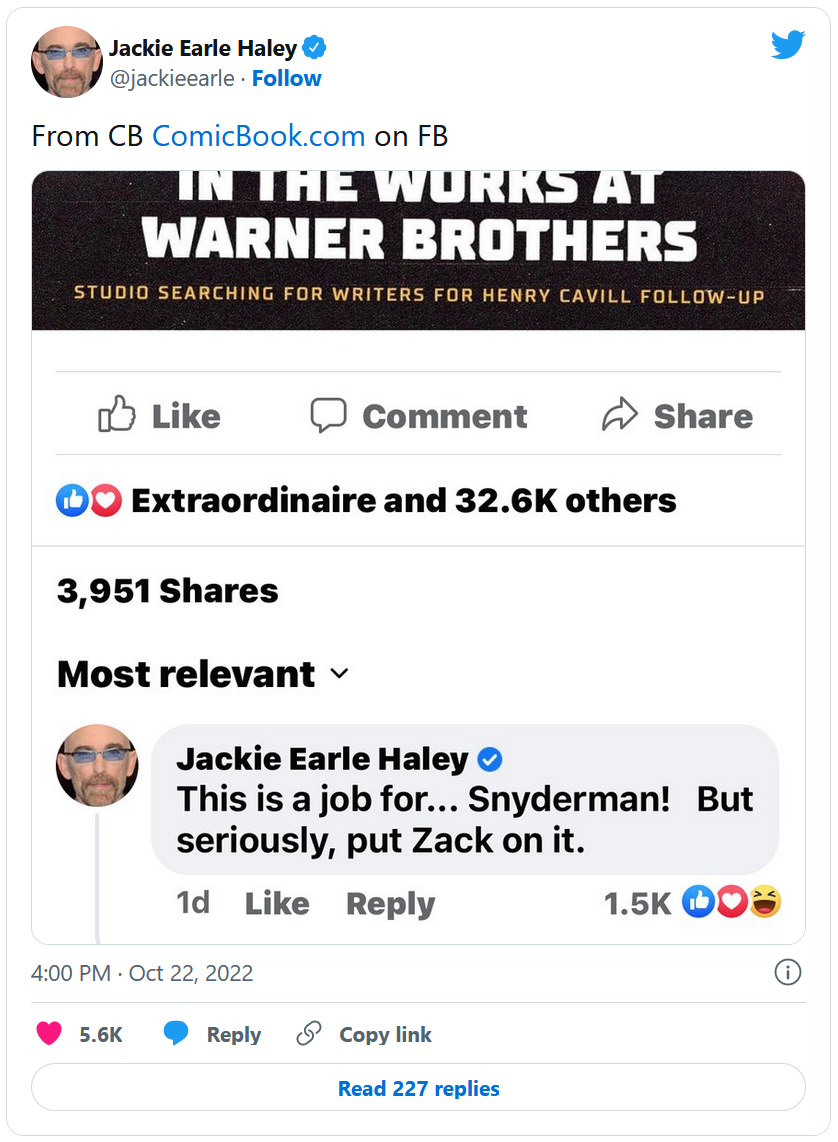Click the Twitter bird logo
Screen dimensions: 838x1142
coord(788,45)
